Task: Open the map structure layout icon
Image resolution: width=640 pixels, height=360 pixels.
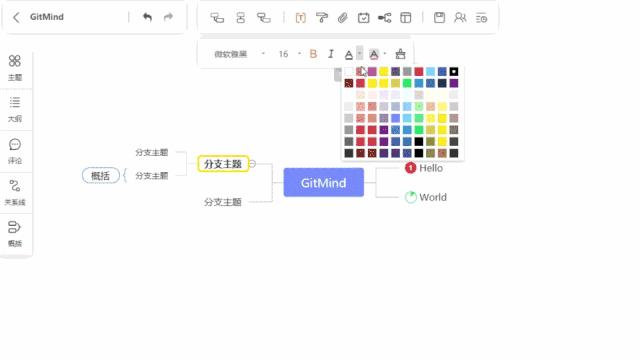Action: coord(384,18)
